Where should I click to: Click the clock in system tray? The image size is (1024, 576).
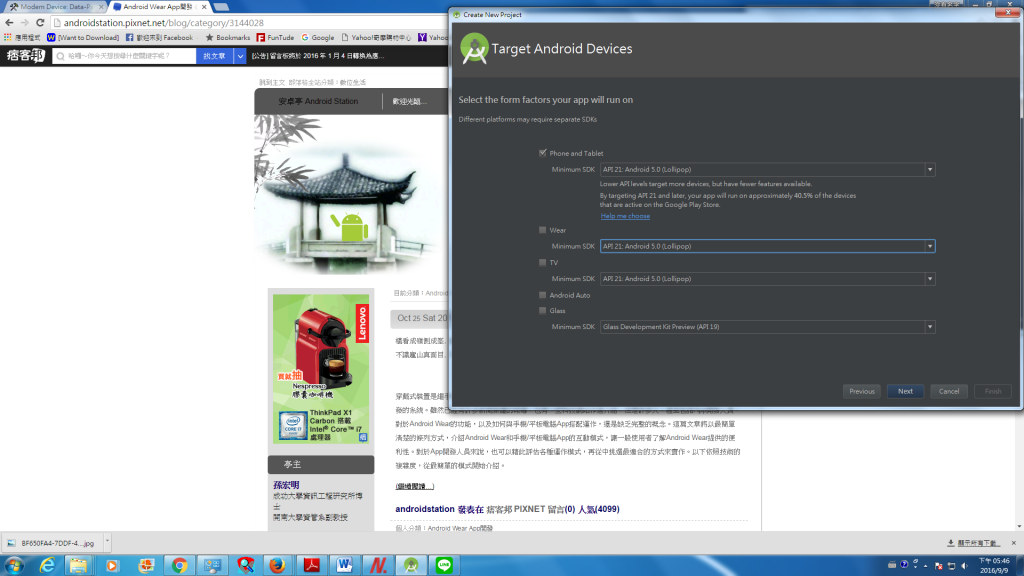click(x=993, y=566)
